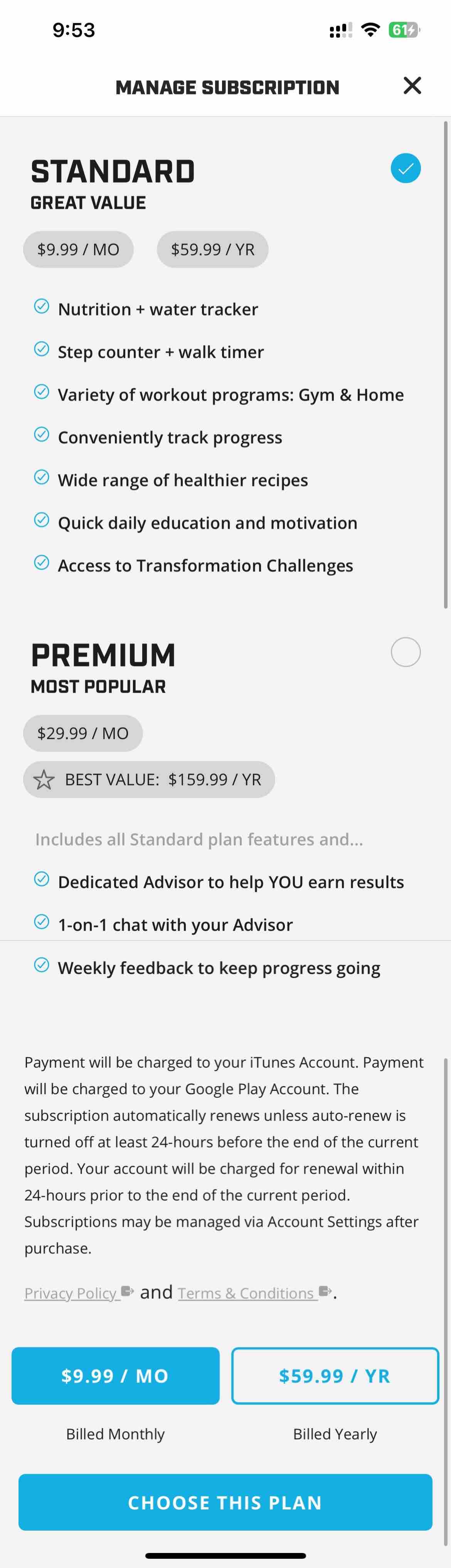The height and width of the screenshot is (1568, 451).
Task: Select the $59.99 / YR Billed Yearly option
Action: pyautogui.click(x=335, y=1376)
